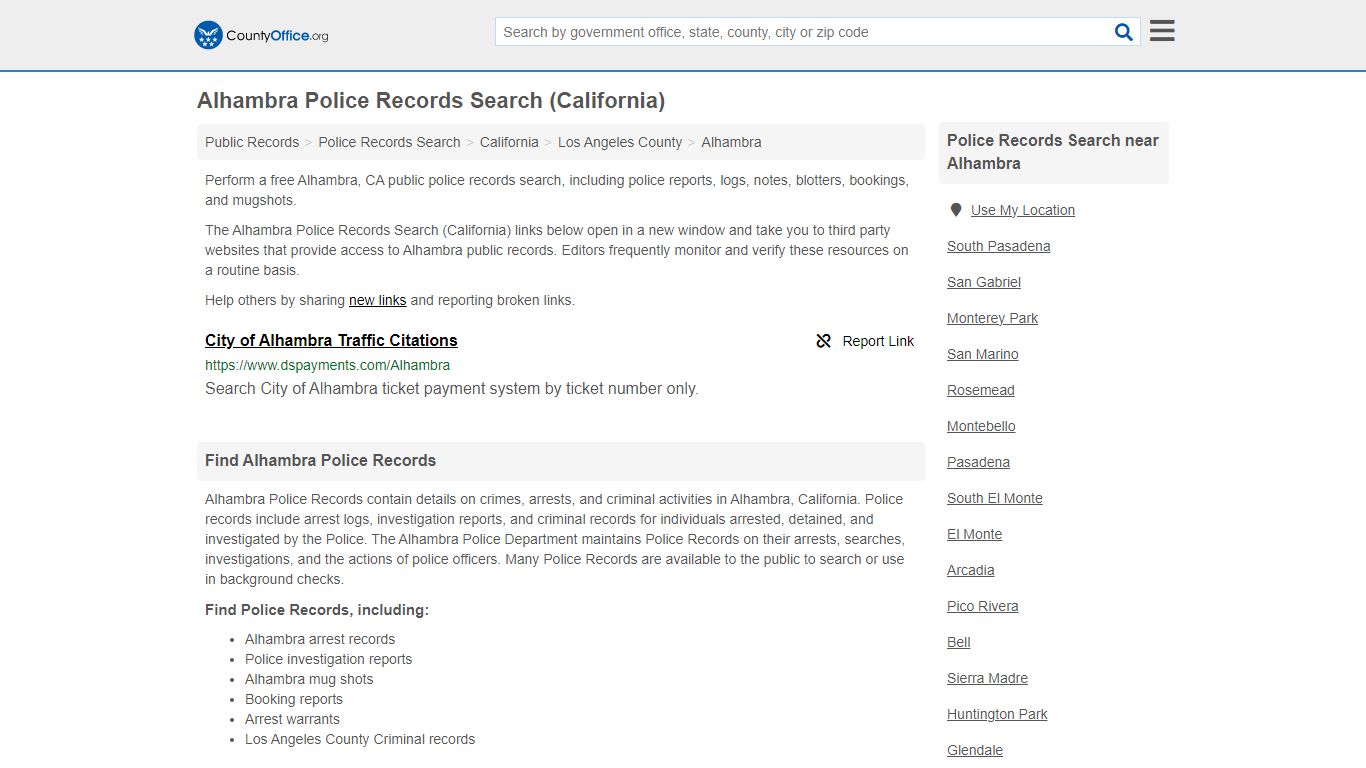Click 'Find Police Records, including:' subheading
Image resolution: width=1366 pixels, height=768 pixels.
pos(317,610)
